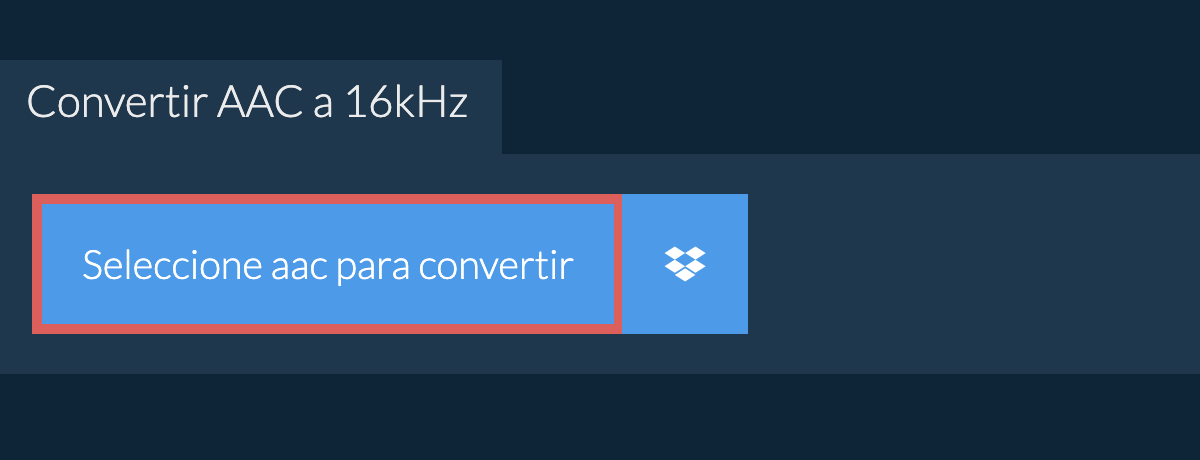1200x460 pixels.
Task: Click 'Seleccione aac para convertir' button
Action: pos(327,264)
